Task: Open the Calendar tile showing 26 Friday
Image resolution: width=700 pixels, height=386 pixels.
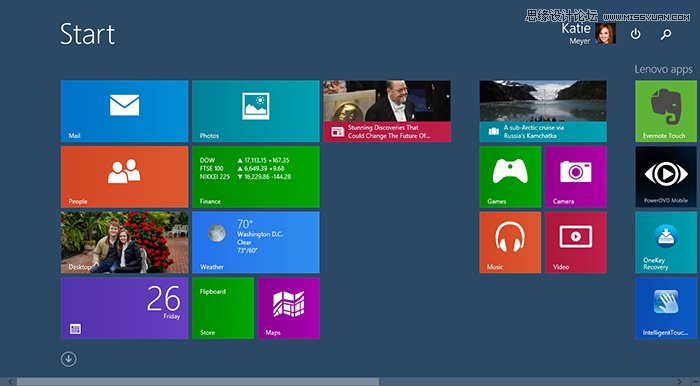Action: pos(124,308)
